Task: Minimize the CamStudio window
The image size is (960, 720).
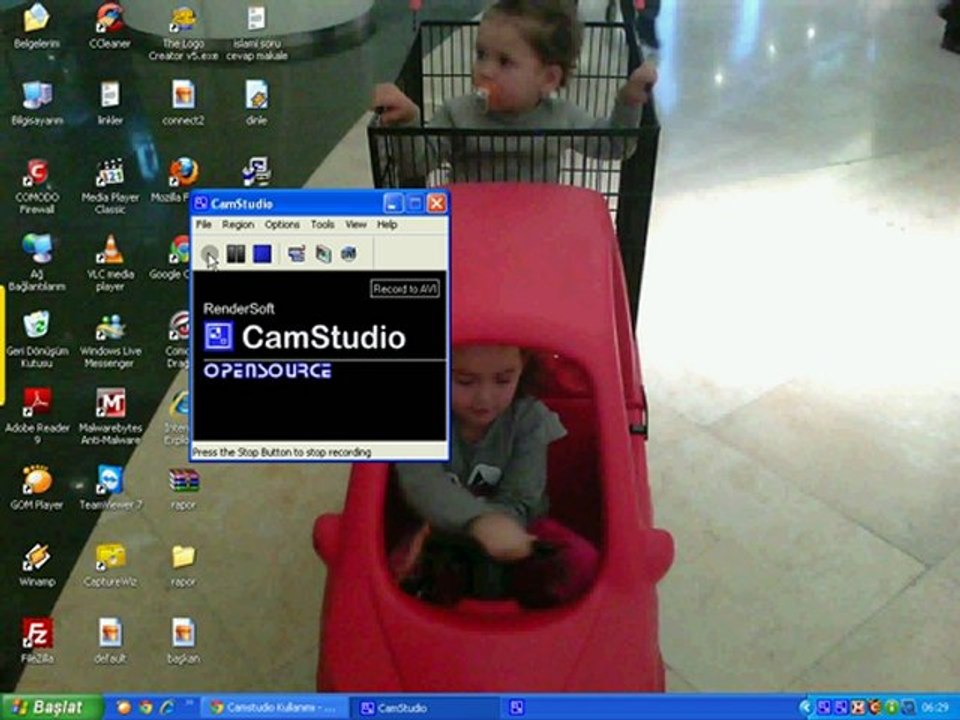Action: click(x=393, y=203)
